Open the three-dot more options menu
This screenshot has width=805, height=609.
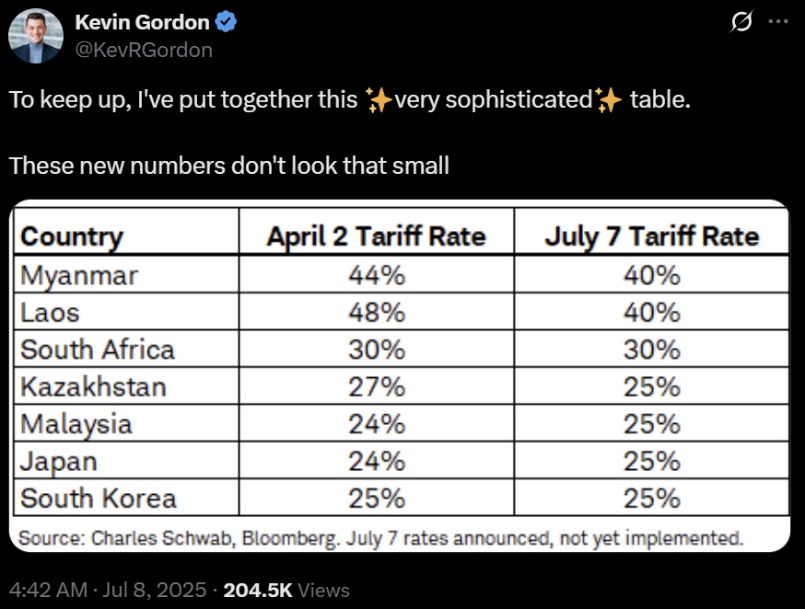778,22
